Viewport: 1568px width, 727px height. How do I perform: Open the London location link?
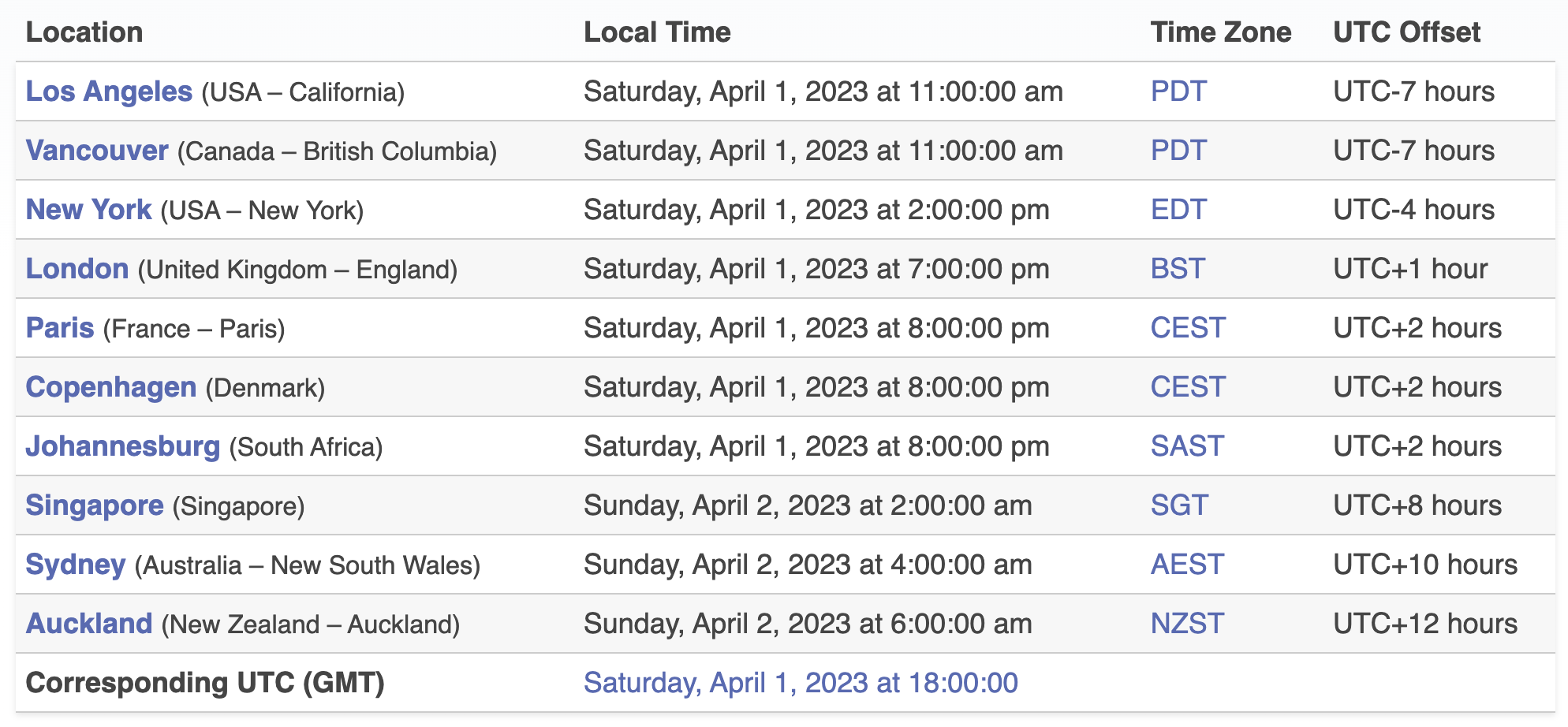click(77, 269)
